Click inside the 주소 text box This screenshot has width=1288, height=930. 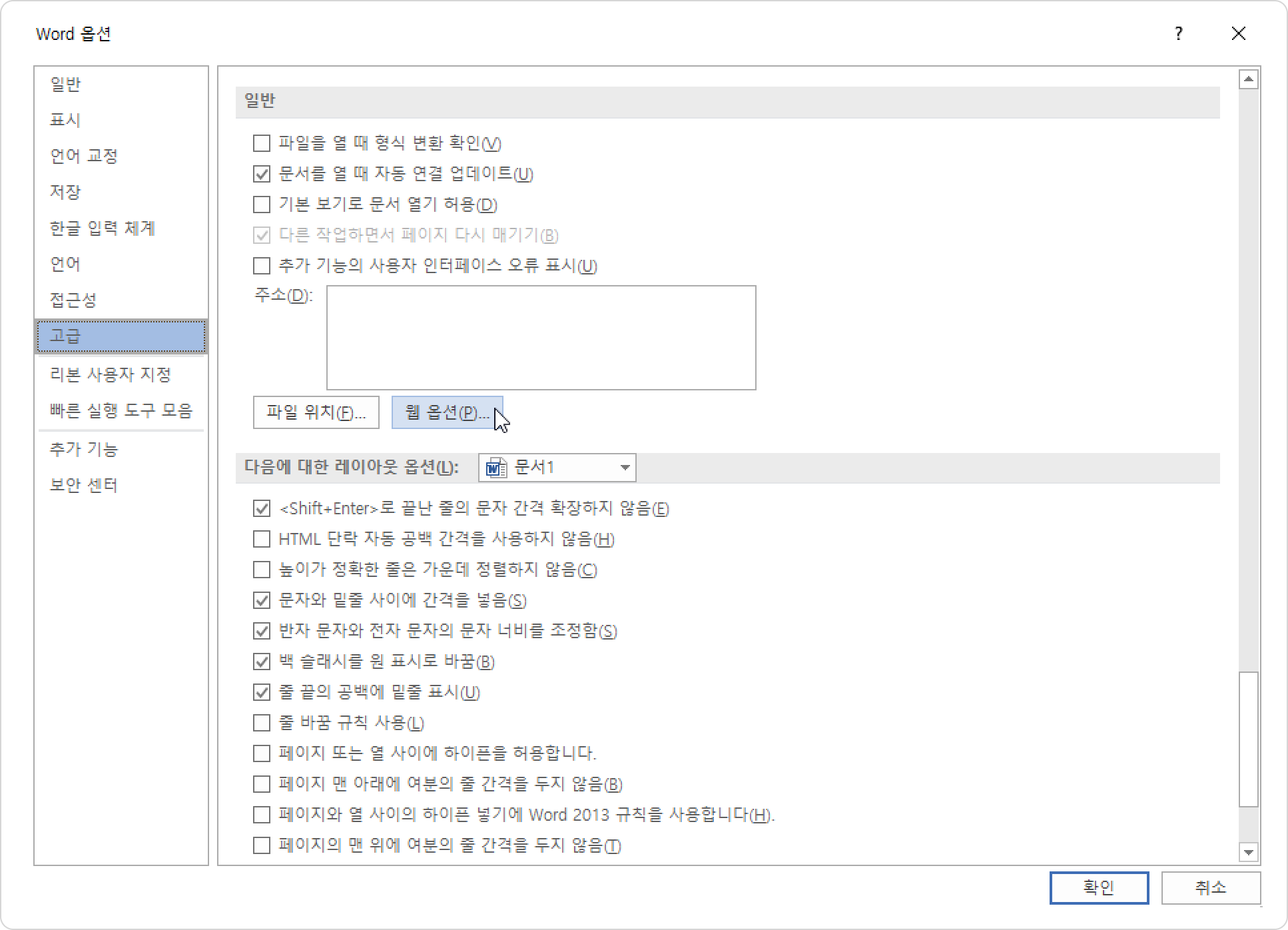tap(541, 338)
